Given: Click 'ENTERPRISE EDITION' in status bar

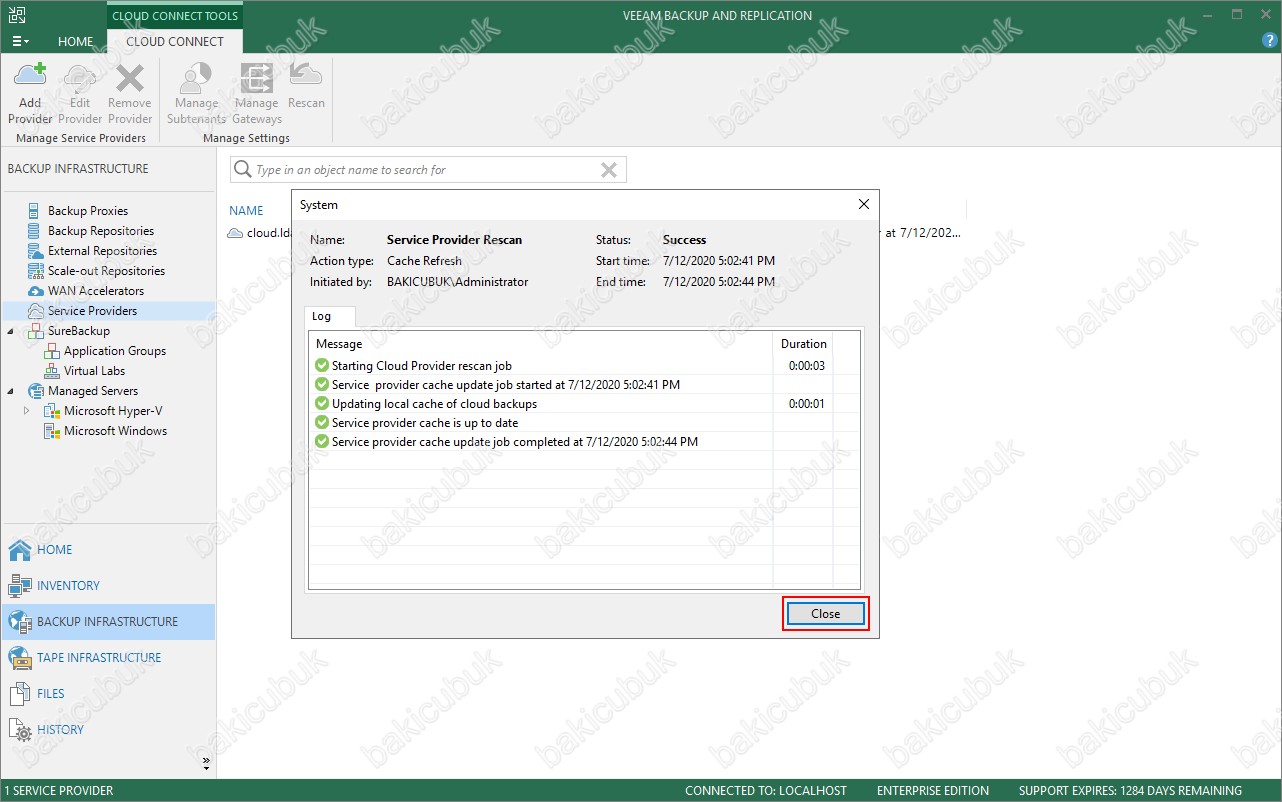Looking at the screenshot, I should point(933,791).
